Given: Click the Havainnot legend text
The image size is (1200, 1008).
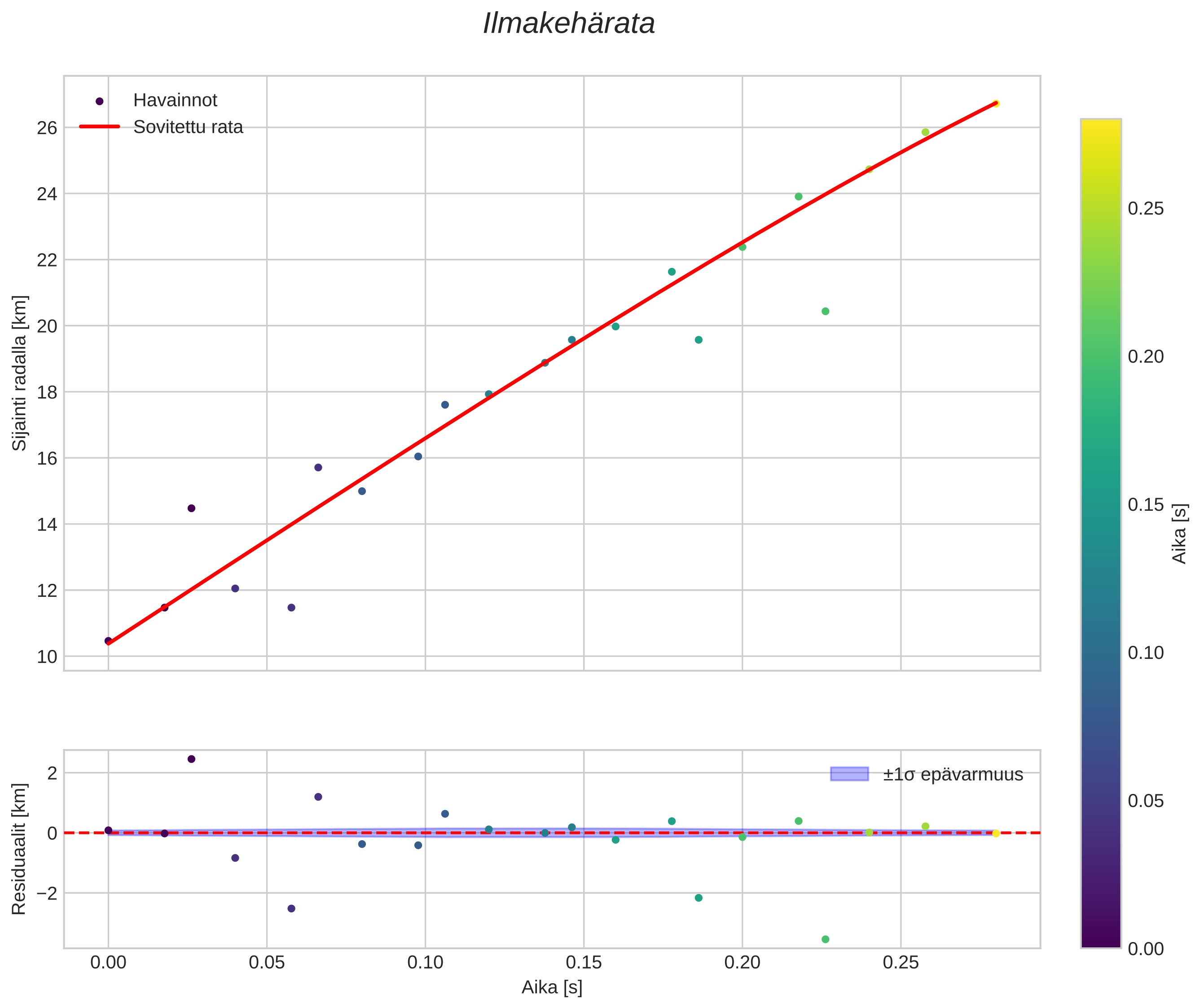Looking at the screenshot, I should (x=175, y=101).
